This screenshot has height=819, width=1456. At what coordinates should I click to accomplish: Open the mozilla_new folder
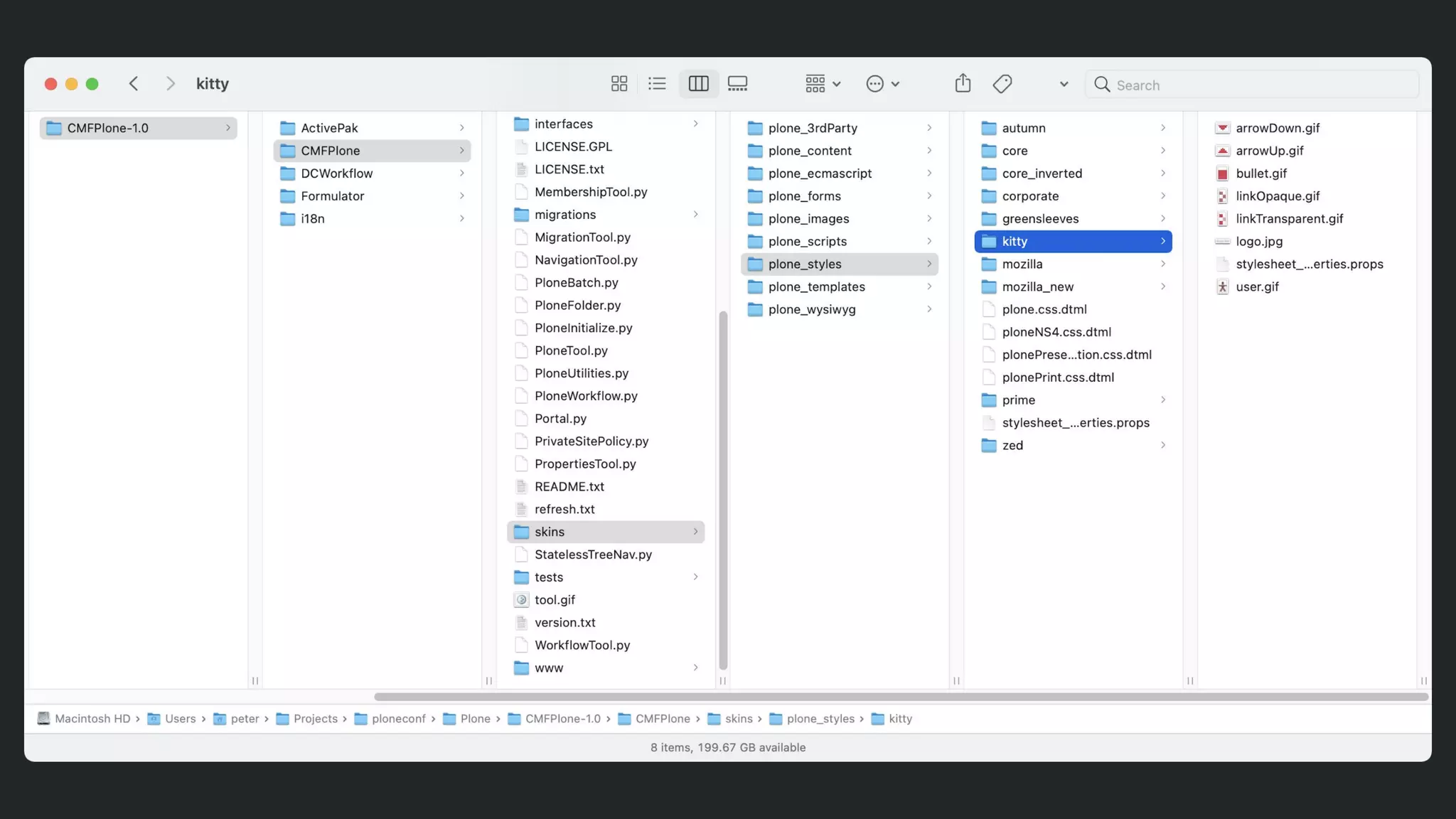(x=1037, y=287)
